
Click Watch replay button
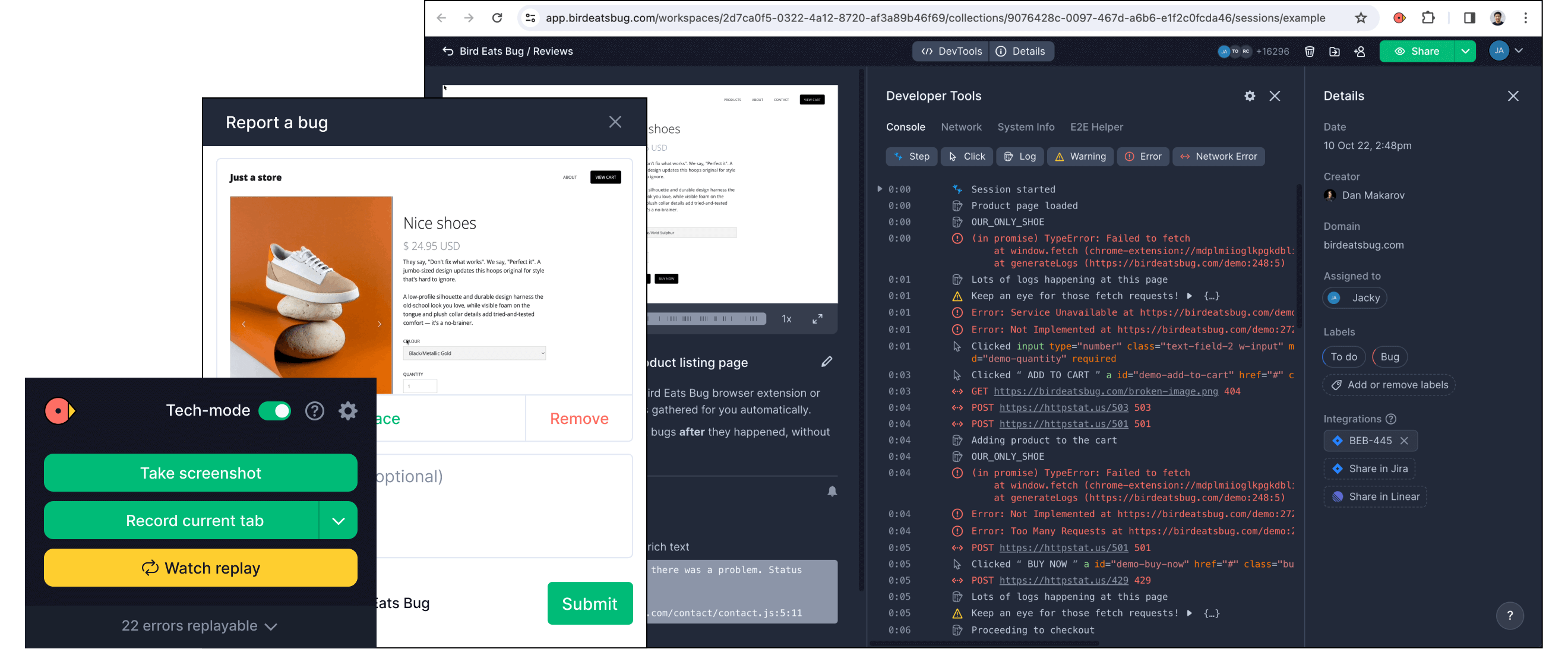(200, 567)
